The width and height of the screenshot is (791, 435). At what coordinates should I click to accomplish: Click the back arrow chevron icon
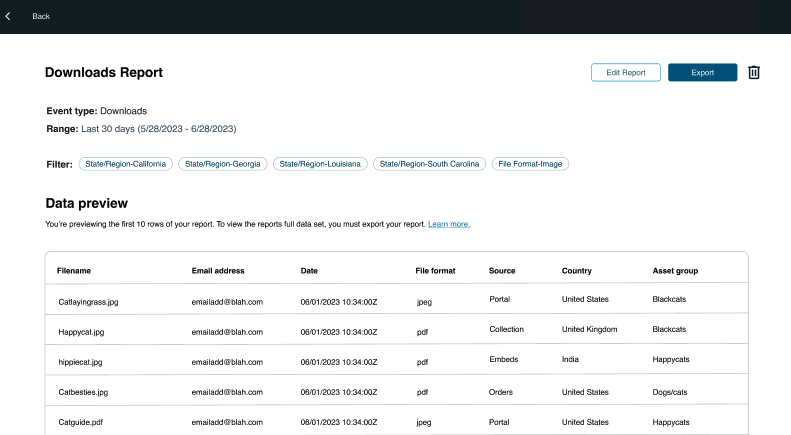(x=8, y=16)
